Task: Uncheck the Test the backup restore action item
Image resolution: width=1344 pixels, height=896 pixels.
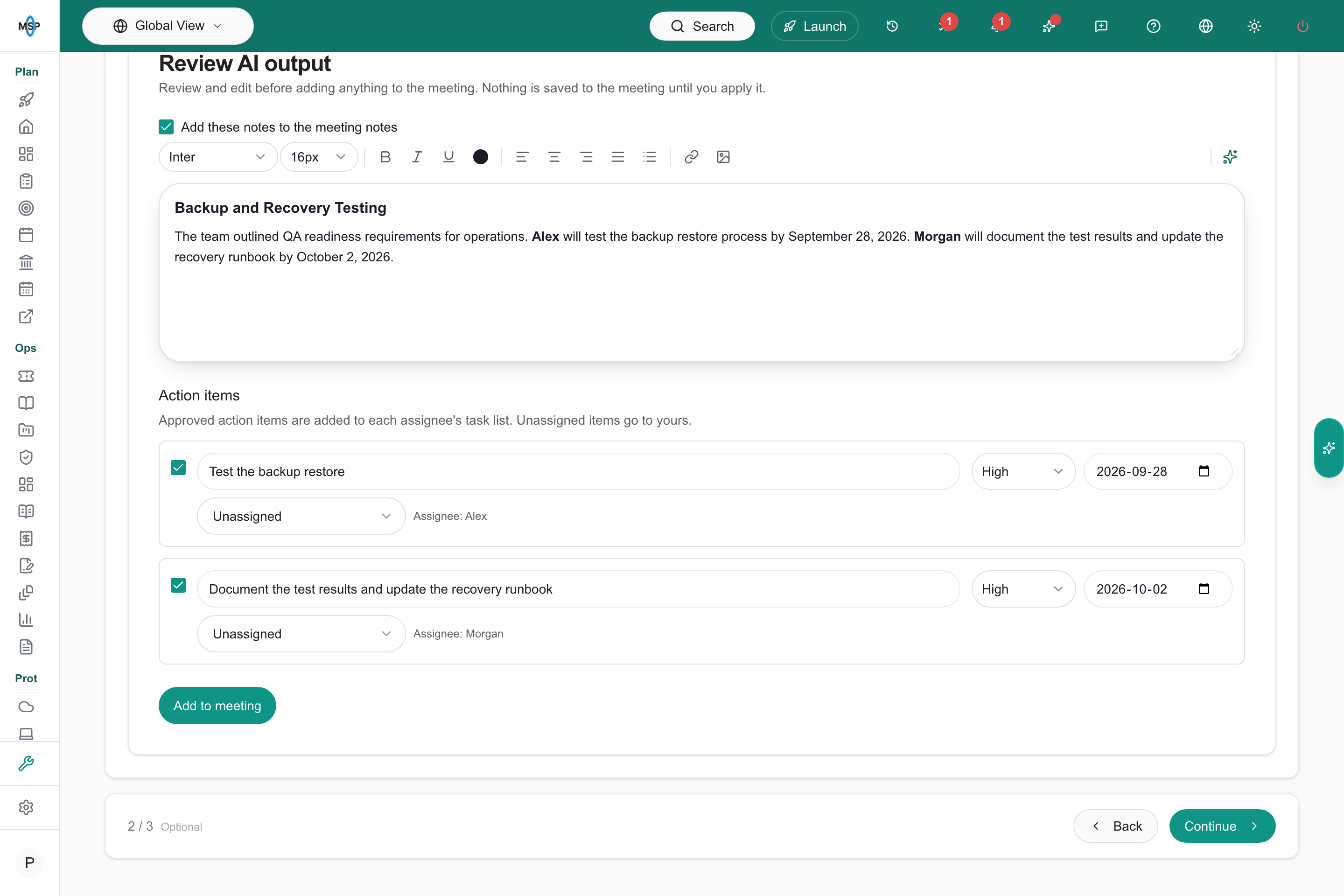Action: tap(178, 468)
